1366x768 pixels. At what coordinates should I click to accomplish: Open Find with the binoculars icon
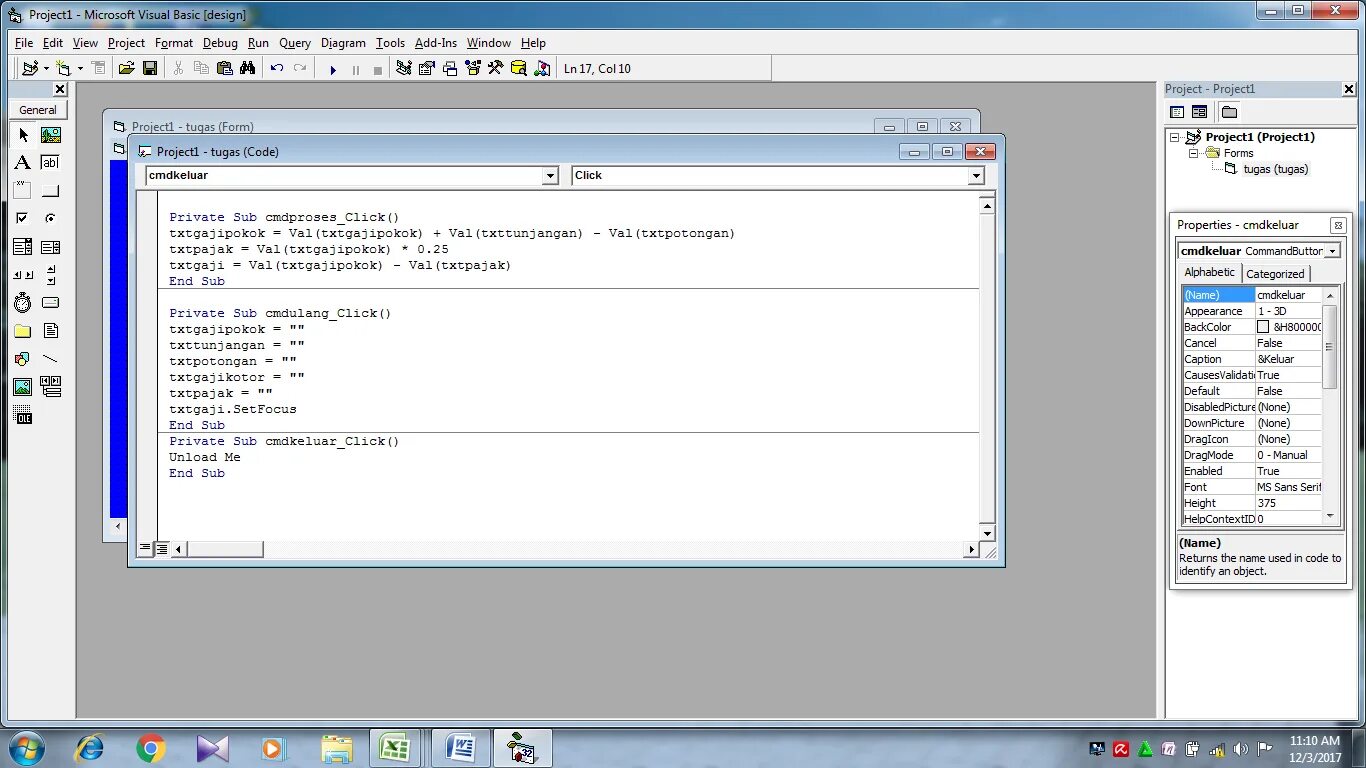(248, 68)
